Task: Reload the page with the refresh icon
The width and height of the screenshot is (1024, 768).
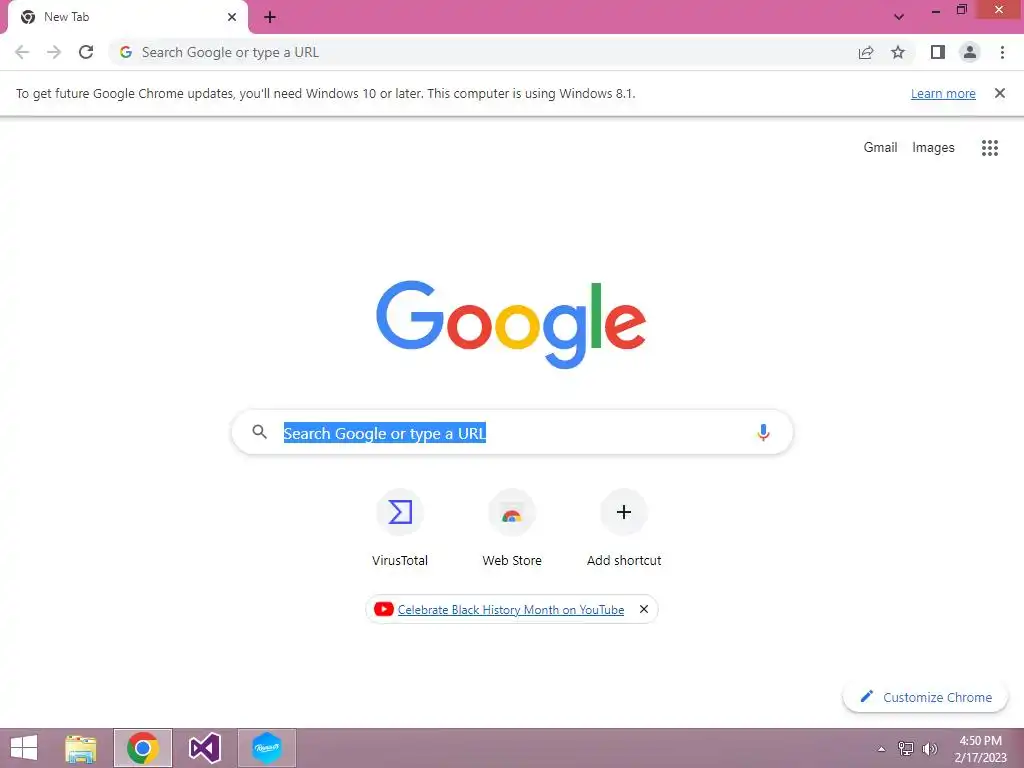Action: [86, 52]
